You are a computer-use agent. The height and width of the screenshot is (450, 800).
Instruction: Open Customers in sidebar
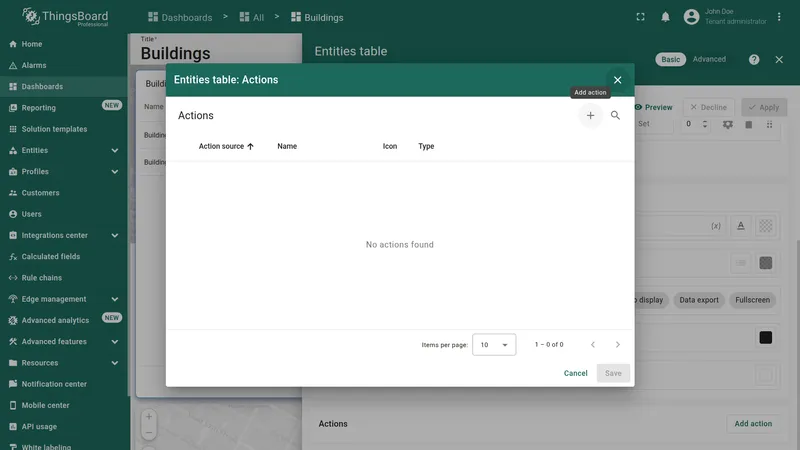tap(63, 193)
